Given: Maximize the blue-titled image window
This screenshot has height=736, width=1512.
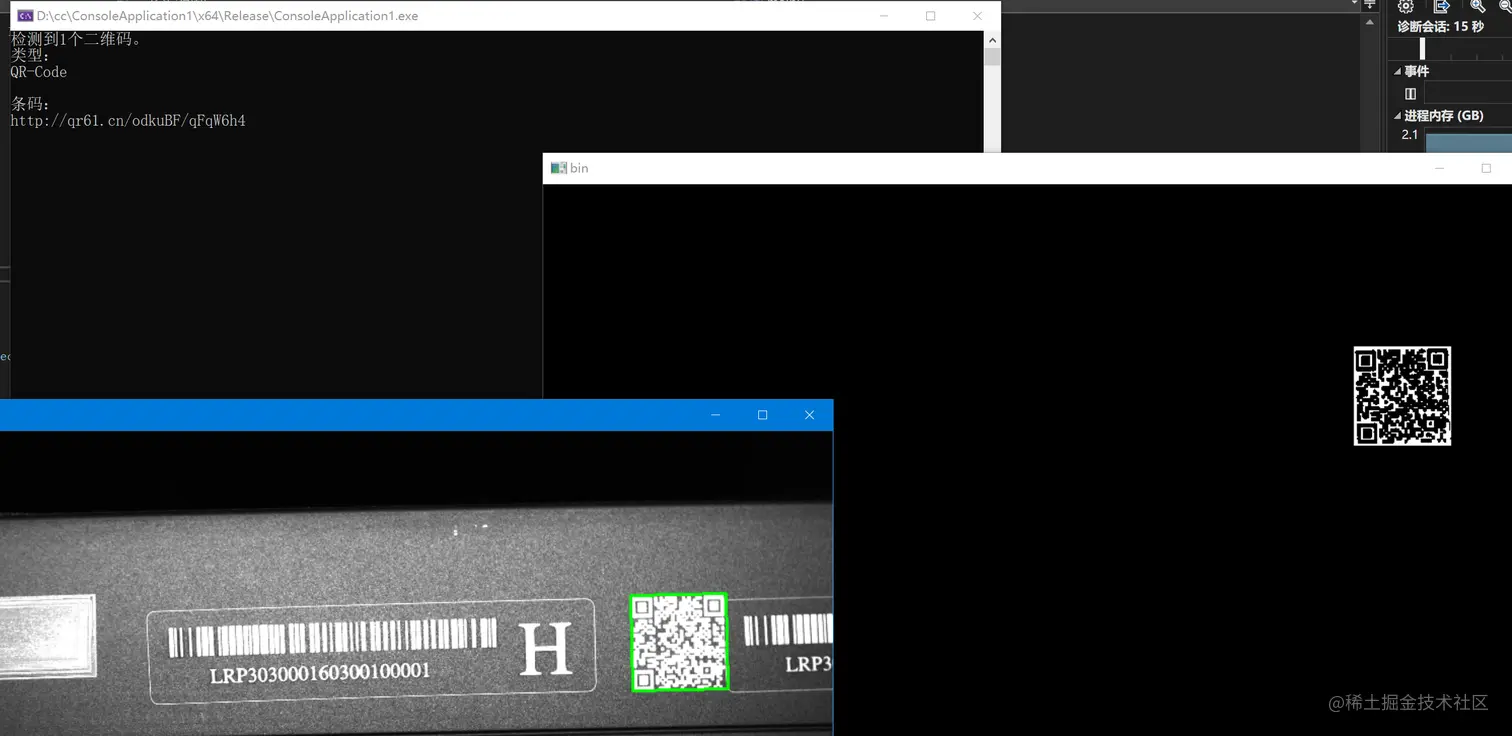Looking at the screenshot, I should [763, 415].
